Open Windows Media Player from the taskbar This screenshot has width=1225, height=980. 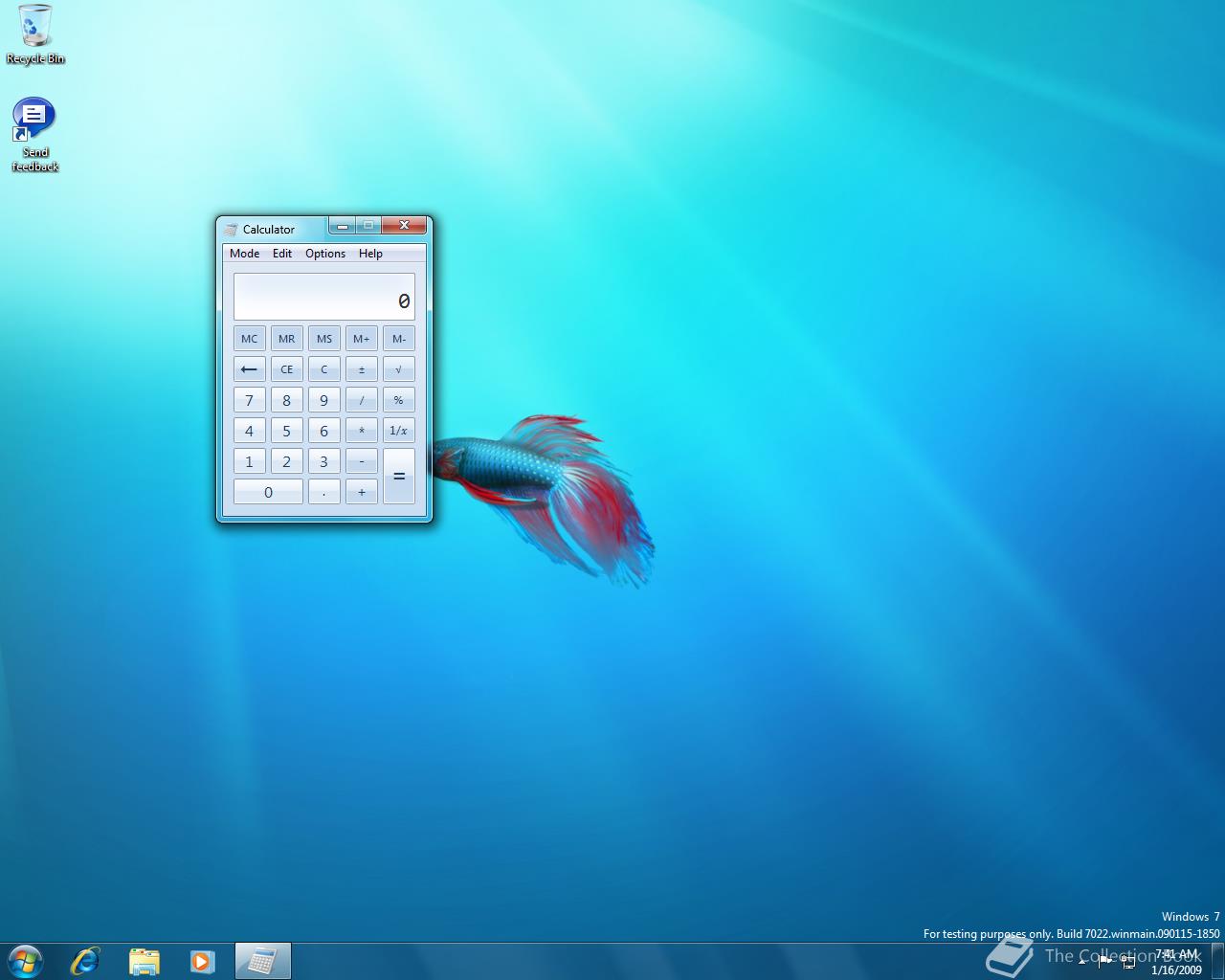(x=202, y=961)
